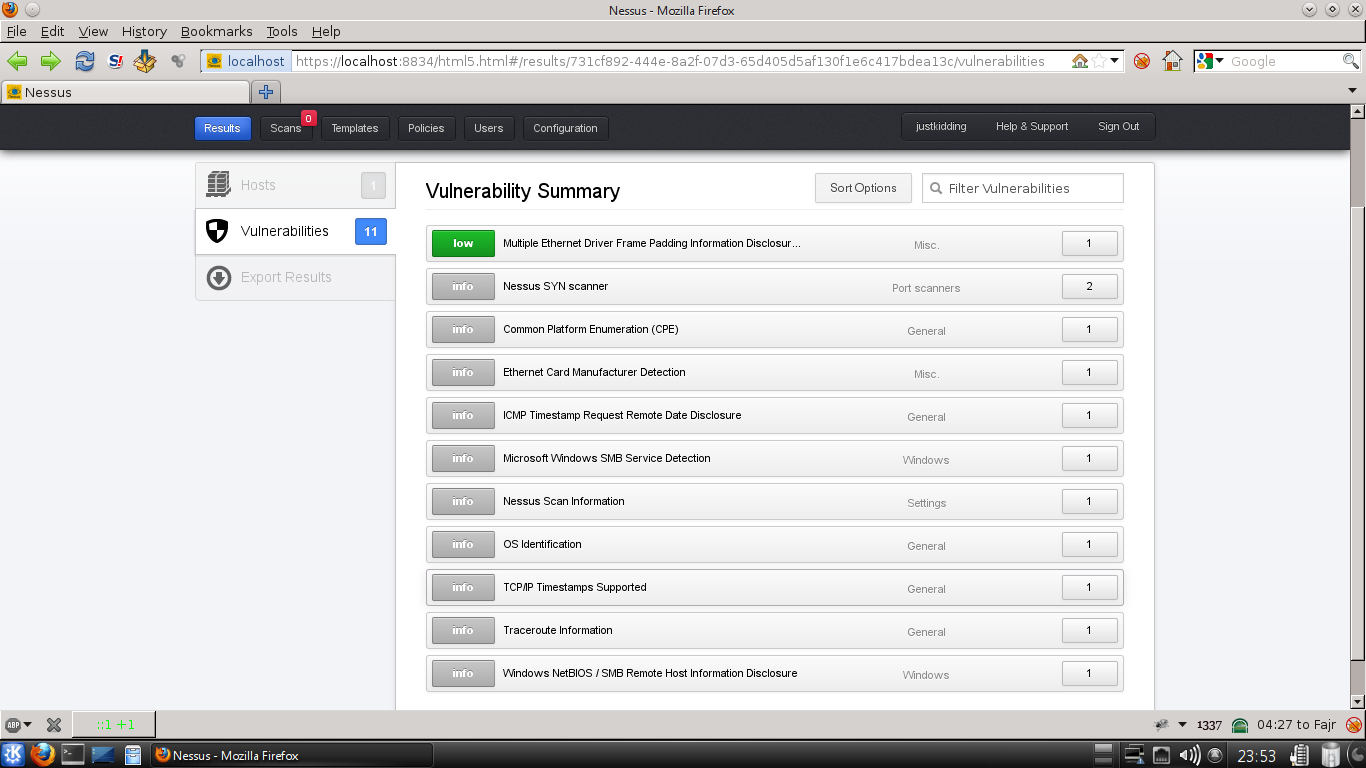
Task: Click the grey spheres icon in the toolbar
Action: click(178, 61)
